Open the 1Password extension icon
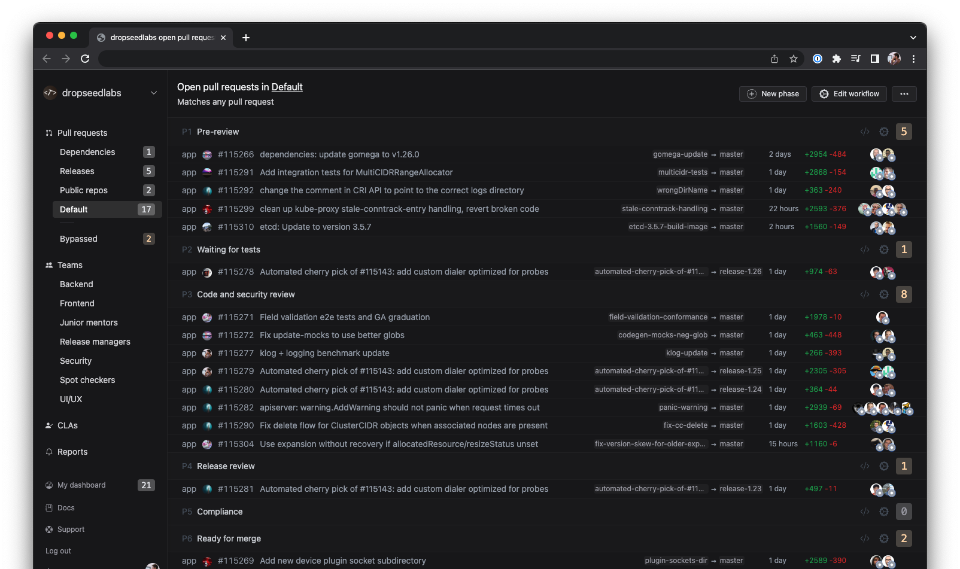This screenshot has width=960, height=569. [817, 59]
